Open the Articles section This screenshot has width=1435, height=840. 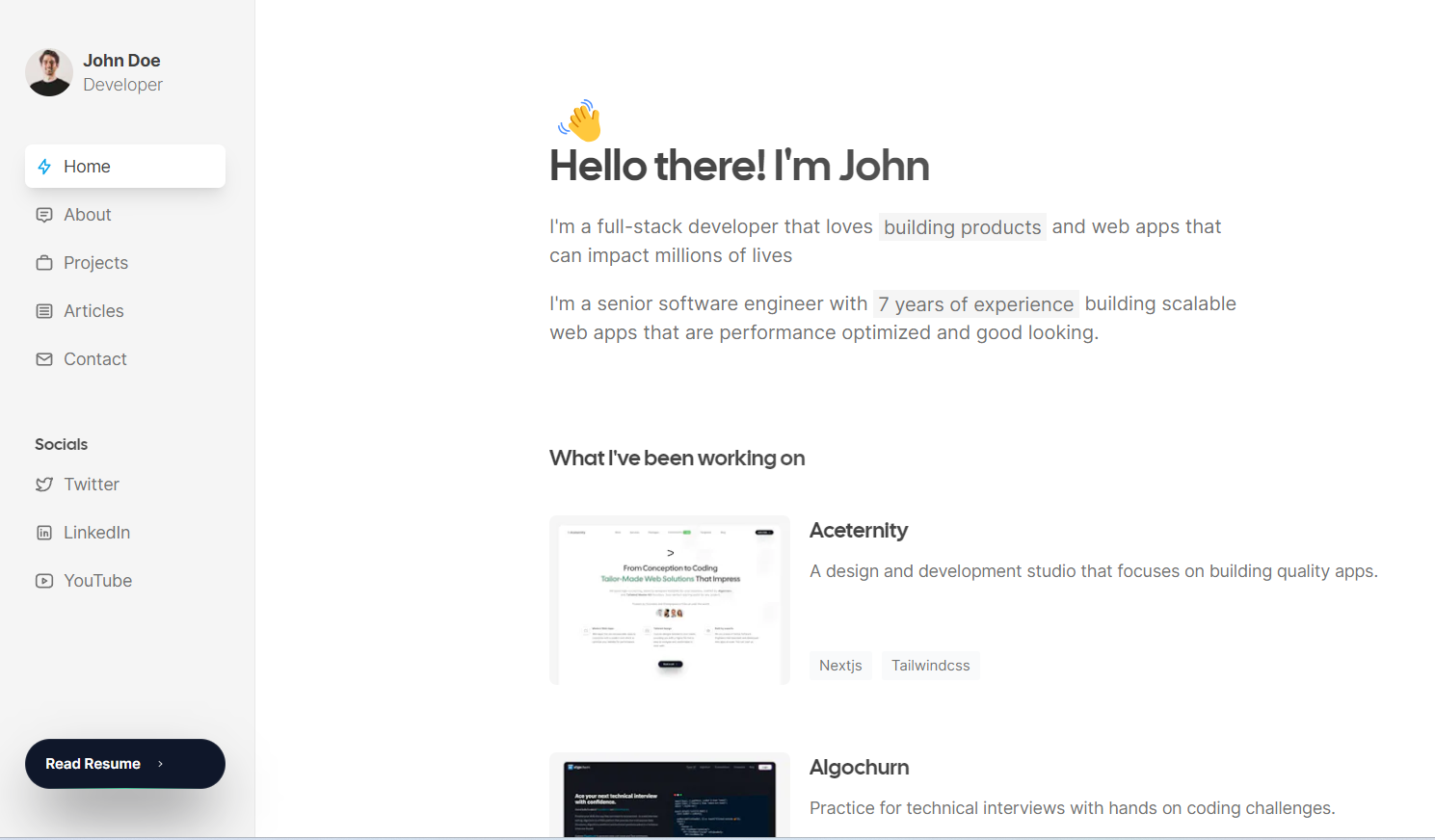pos(93,311)
